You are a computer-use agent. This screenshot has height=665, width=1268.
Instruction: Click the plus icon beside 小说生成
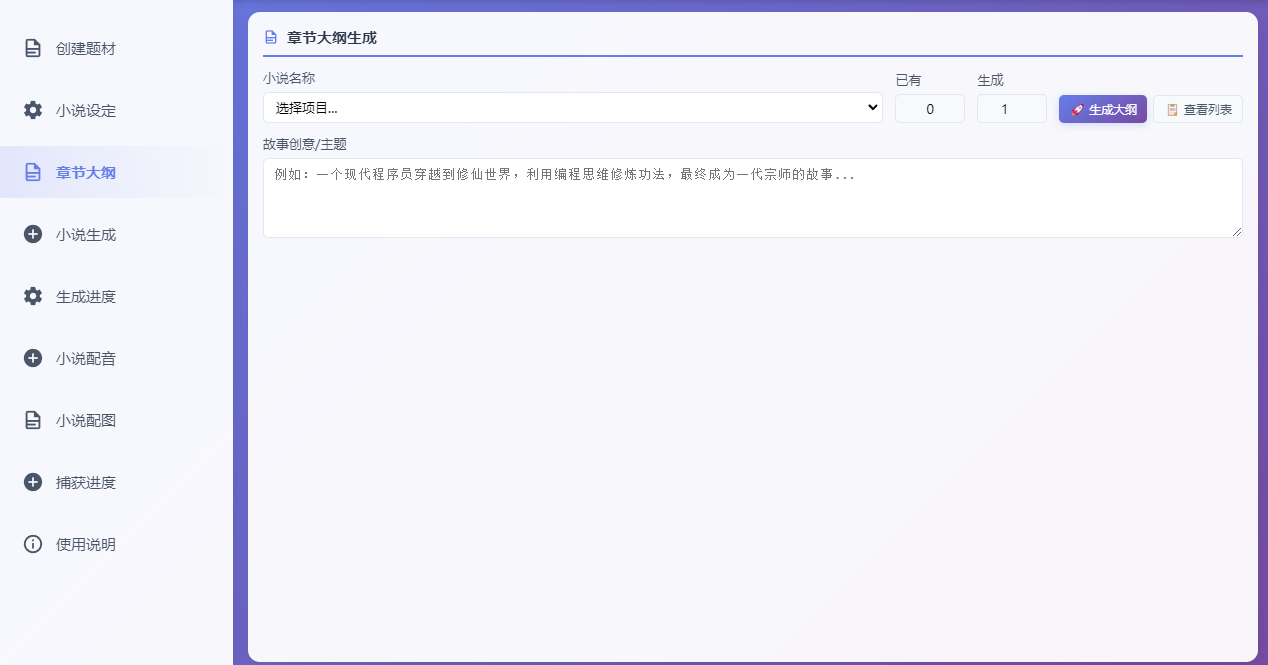click(x=33, y=234)
